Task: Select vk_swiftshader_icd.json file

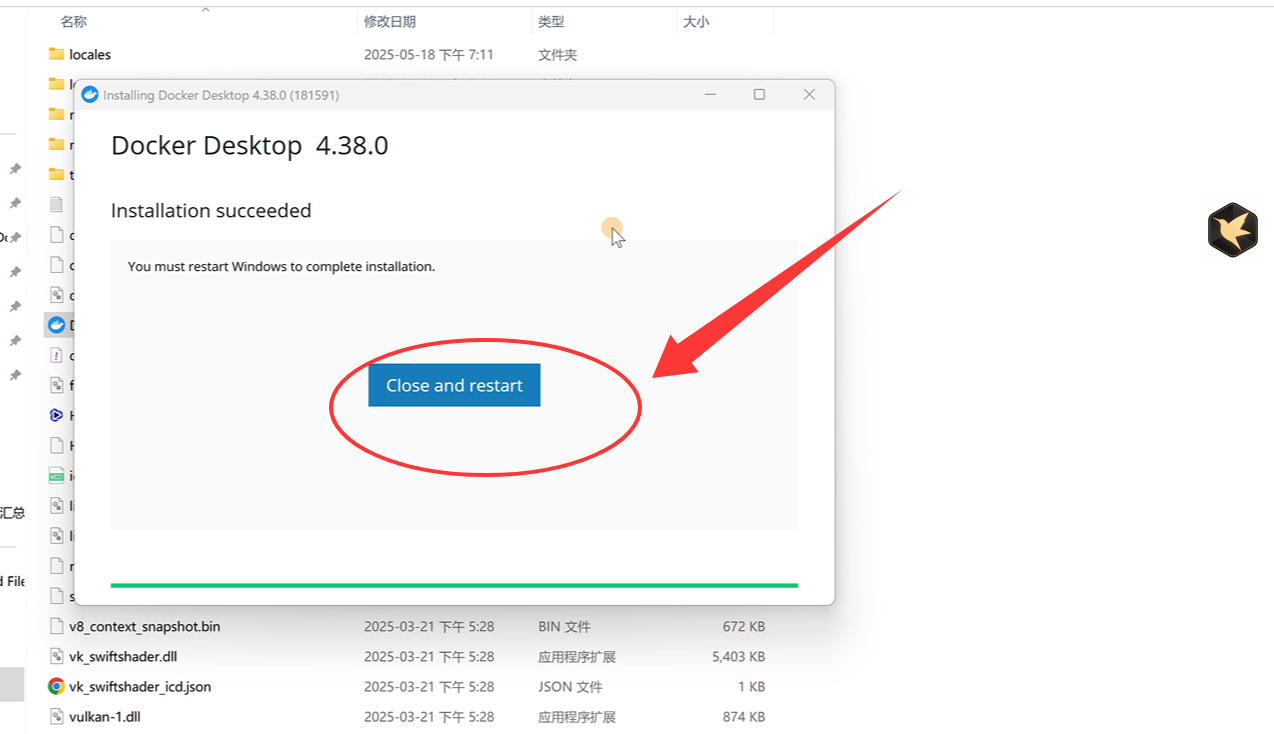Action: [x=410, y=687]
